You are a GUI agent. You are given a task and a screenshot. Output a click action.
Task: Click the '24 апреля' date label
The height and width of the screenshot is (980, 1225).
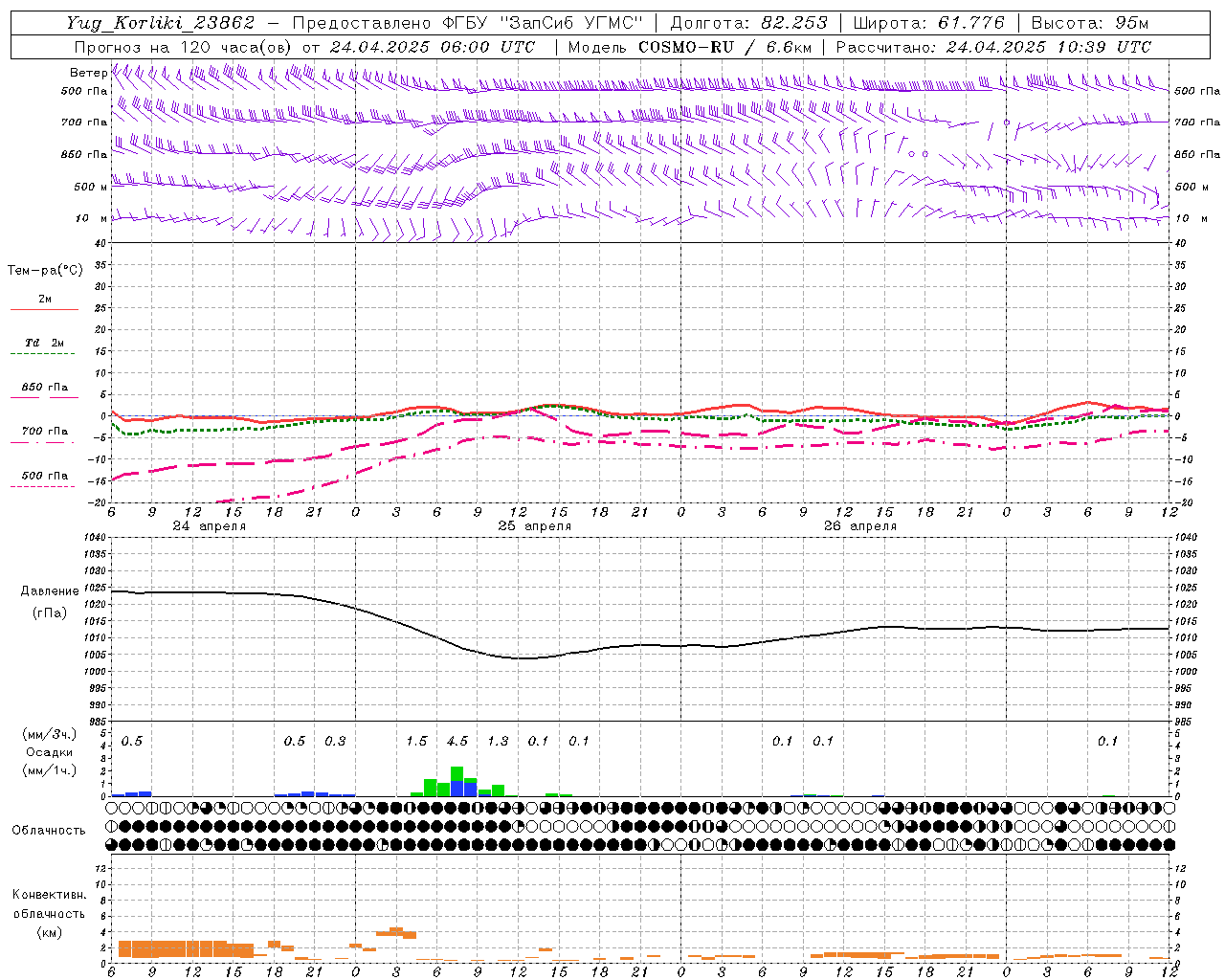tap(209, 526)
